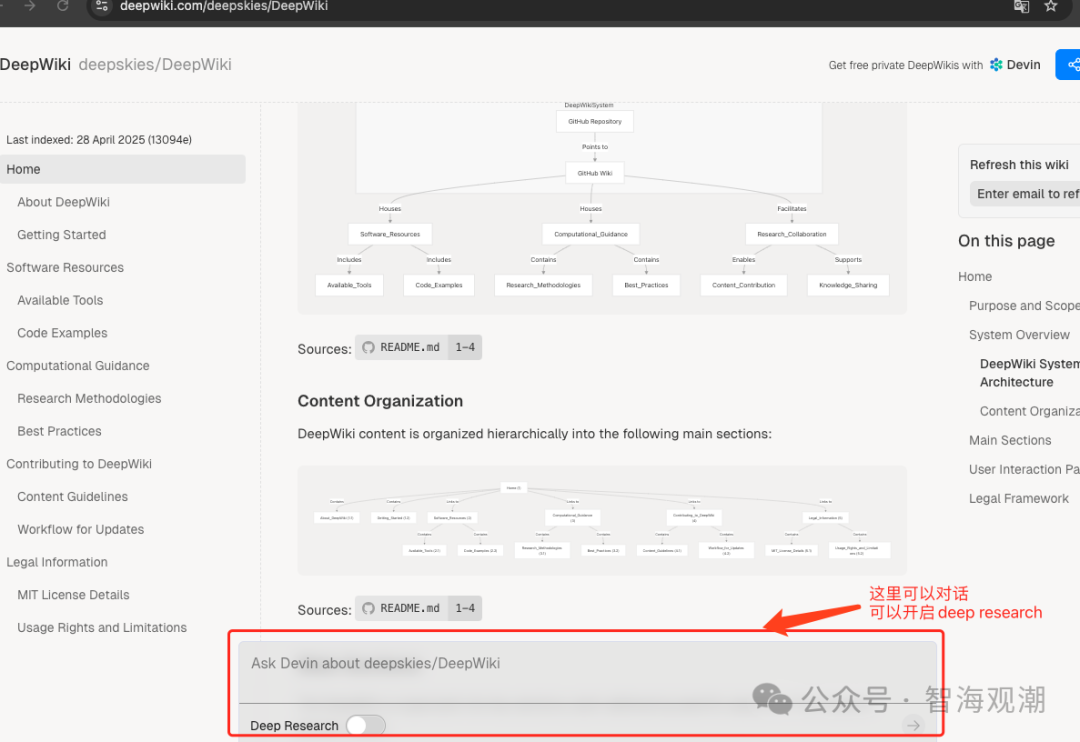Click the browser reload icon
The height and width of the screenshot is (742, 1080).
coord(63,6)
